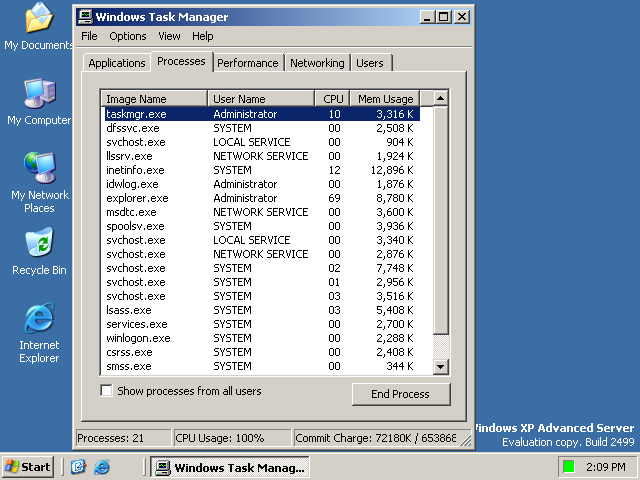Open the Start menu
The width and height of the screenshot is (640, 480).
click(28, 467)
